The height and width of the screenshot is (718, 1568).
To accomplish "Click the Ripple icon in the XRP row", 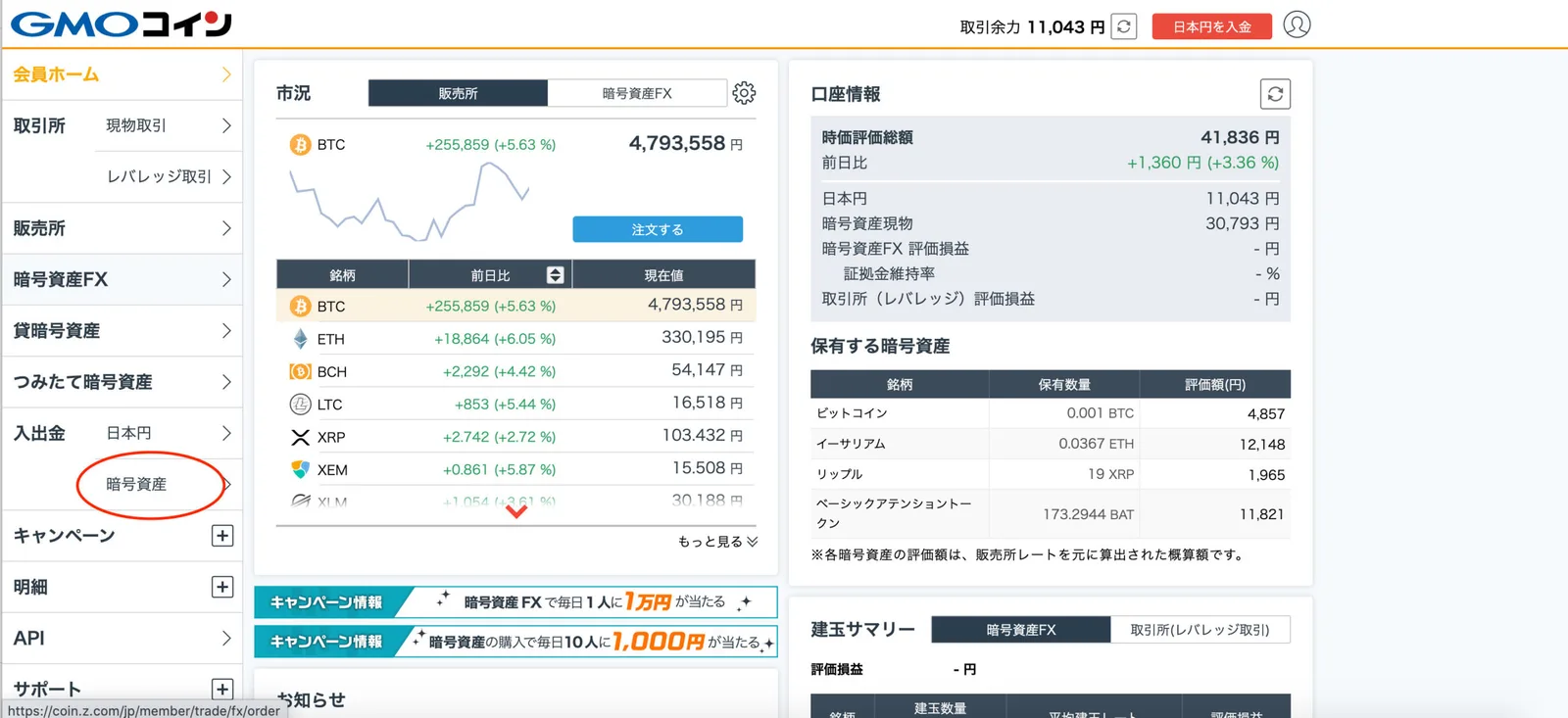I will [x=300, y=437].
